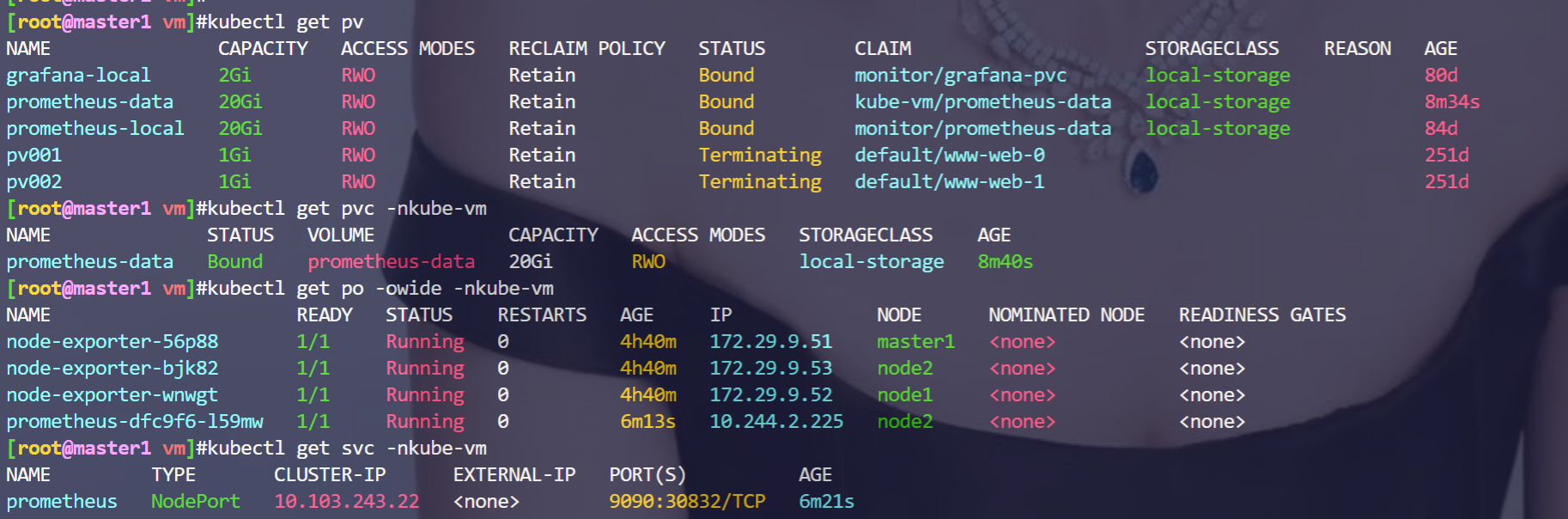The width and height of the screenshot is (1568, 519).
Task: Click the pv001 volume entry
Action: click(33, 156)
